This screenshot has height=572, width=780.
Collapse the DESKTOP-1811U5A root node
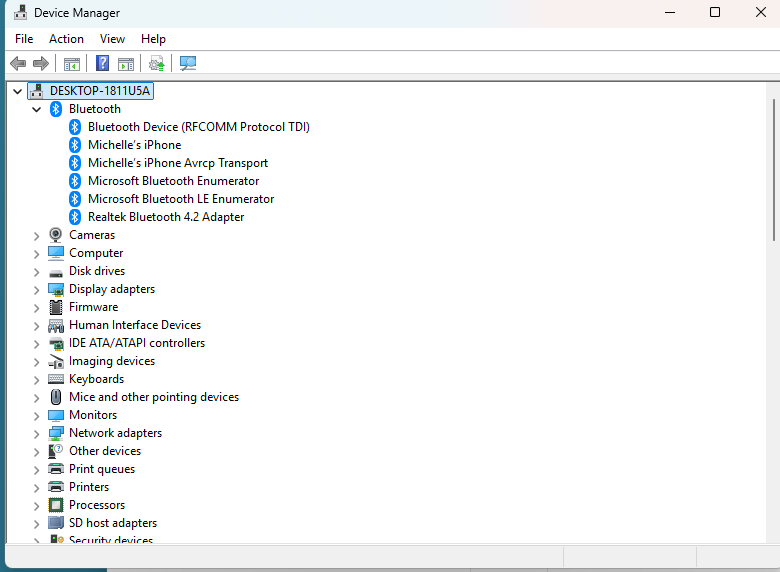click(17, 91)
